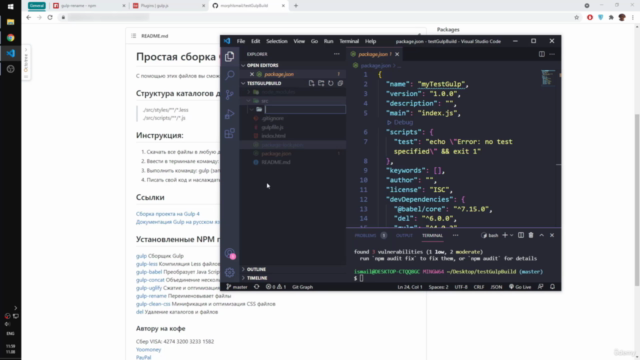Open the Run menu
Image resolution: width=640 pixels, height=360 pixels.
tap(329, 41)
